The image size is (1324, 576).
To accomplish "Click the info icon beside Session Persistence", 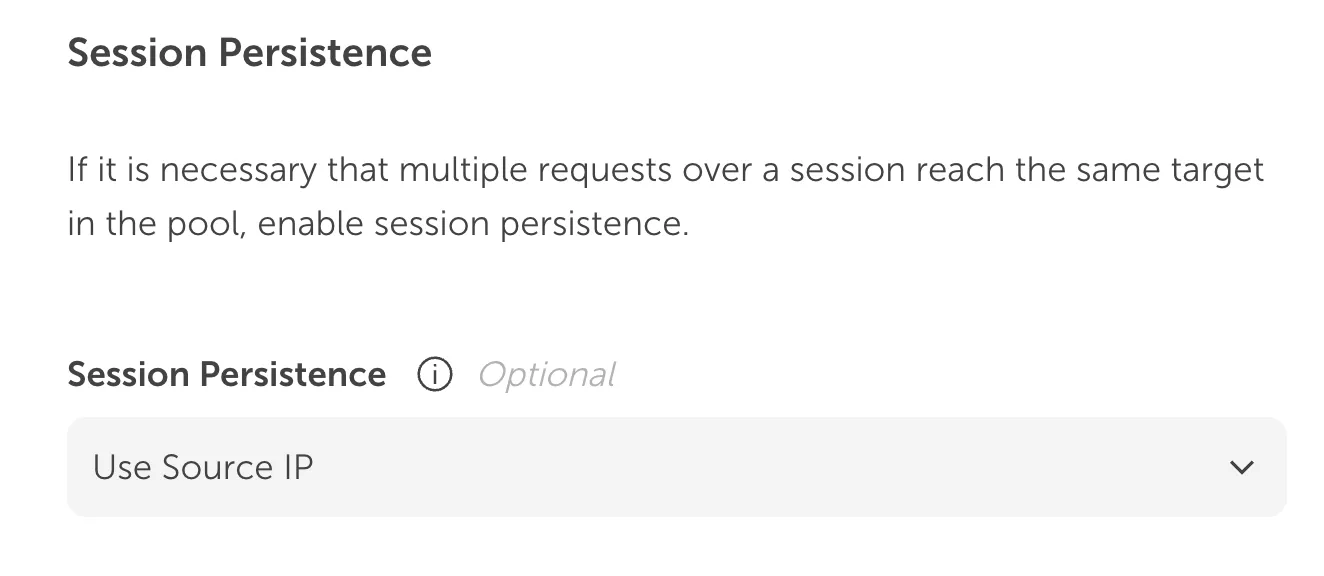I will (435, 375).
